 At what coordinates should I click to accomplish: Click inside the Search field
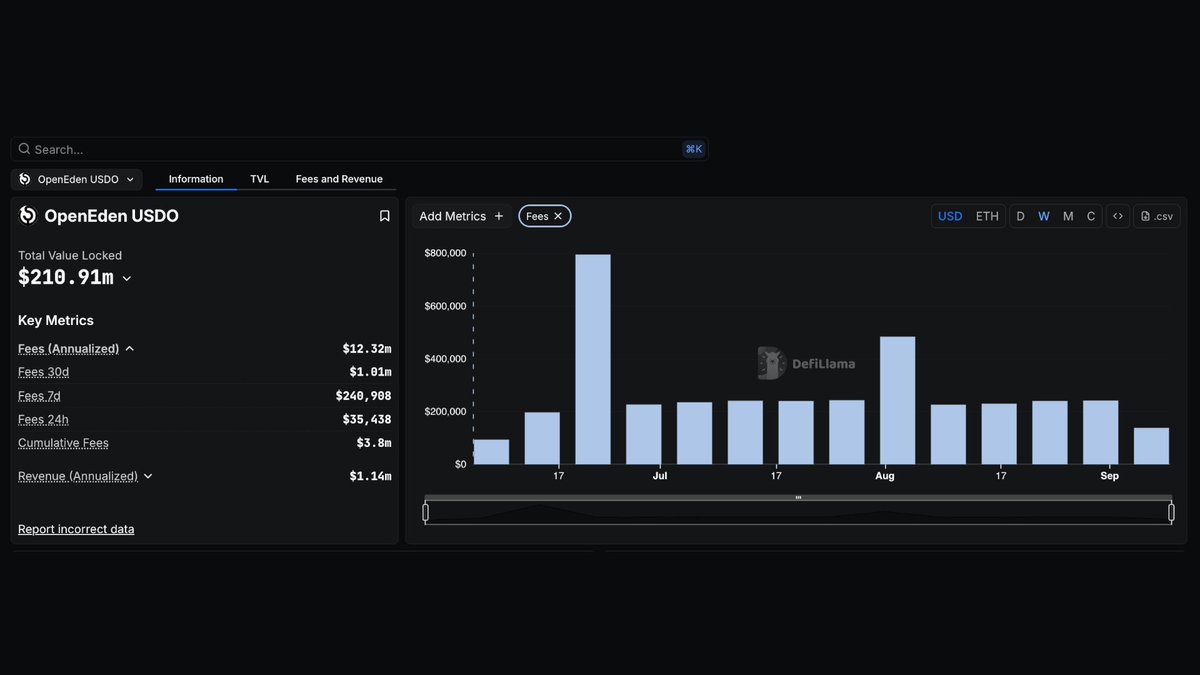pos(359,149)
